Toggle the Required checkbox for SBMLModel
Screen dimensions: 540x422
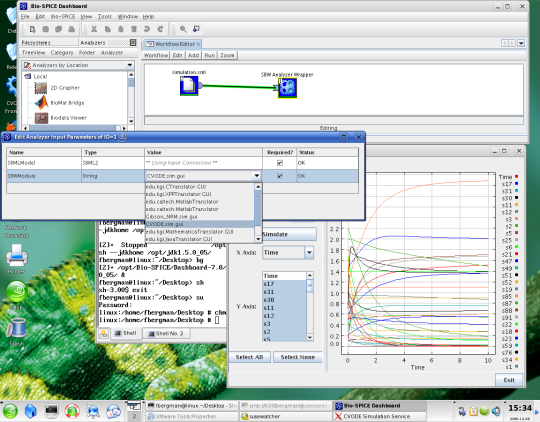[280, 163]
